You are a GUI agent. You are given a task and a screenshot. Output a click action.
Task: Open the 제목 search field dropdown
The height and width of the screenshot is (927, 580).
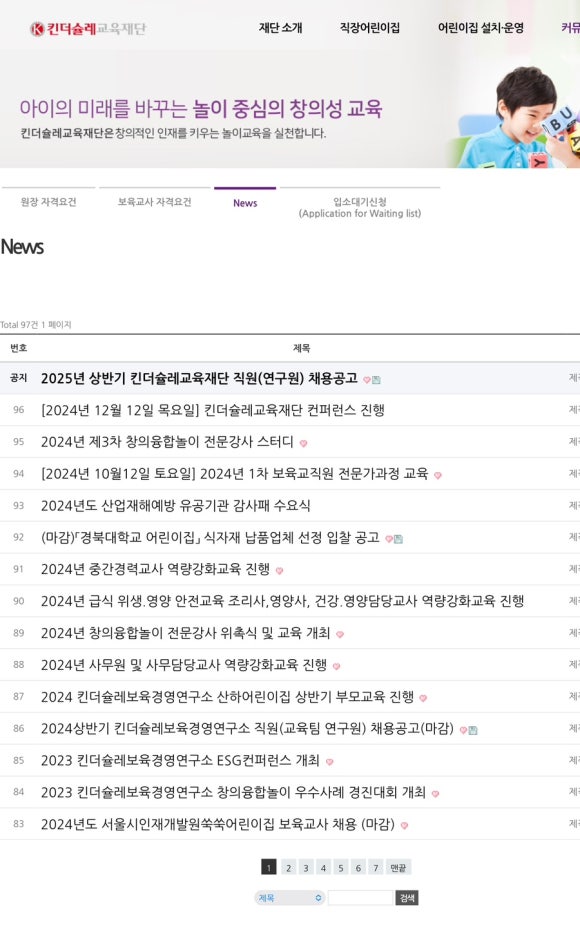point(290,898)
